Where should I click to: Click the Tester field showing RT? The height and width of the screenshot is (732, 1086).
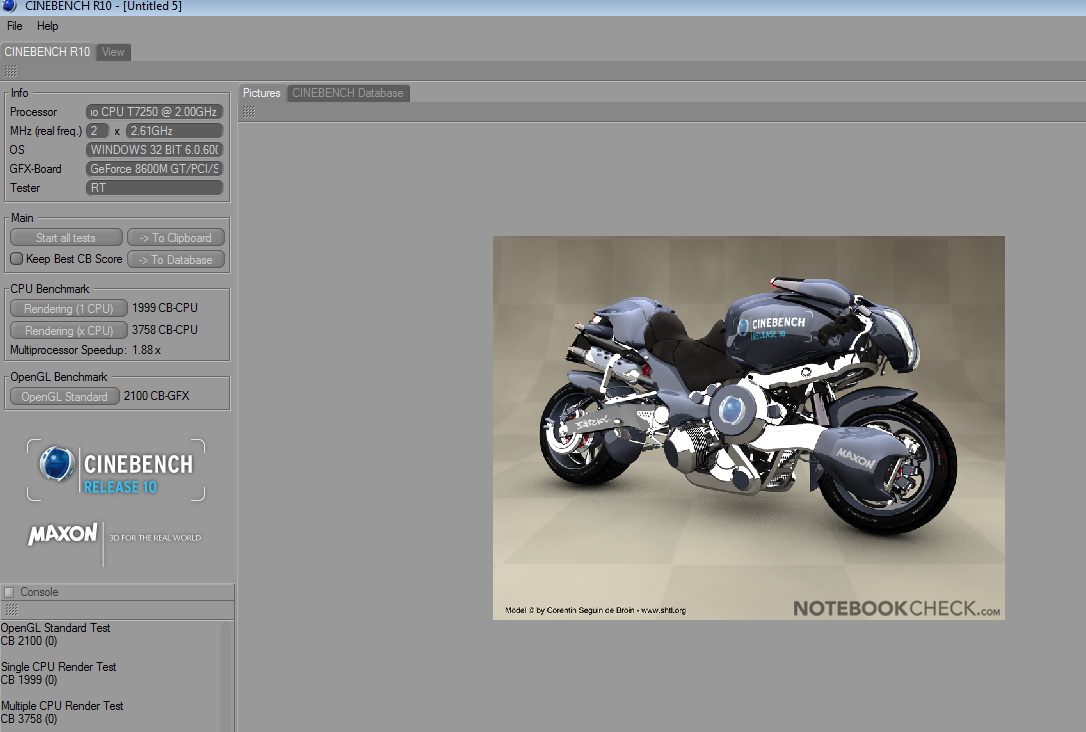pyautogui.click(x=154, y=188)
